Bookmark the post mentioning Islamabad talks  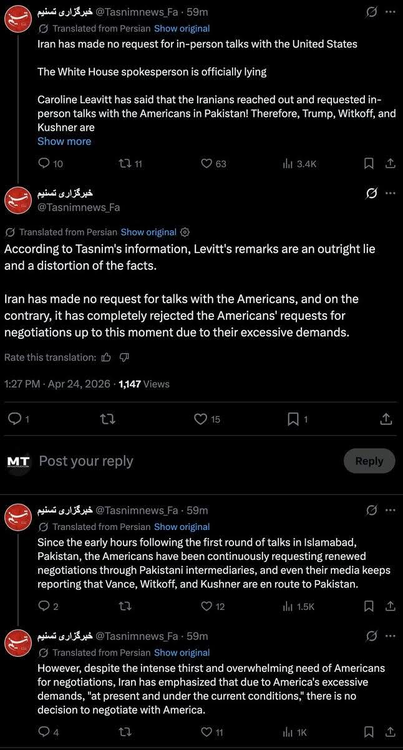369,606
